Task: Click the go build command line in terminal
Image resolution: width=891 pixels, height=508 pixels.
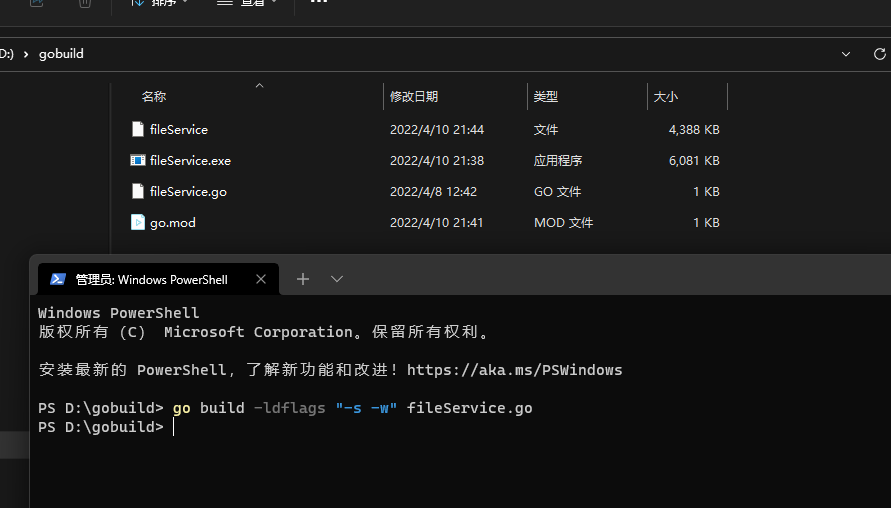Action: tap(285, 408)
